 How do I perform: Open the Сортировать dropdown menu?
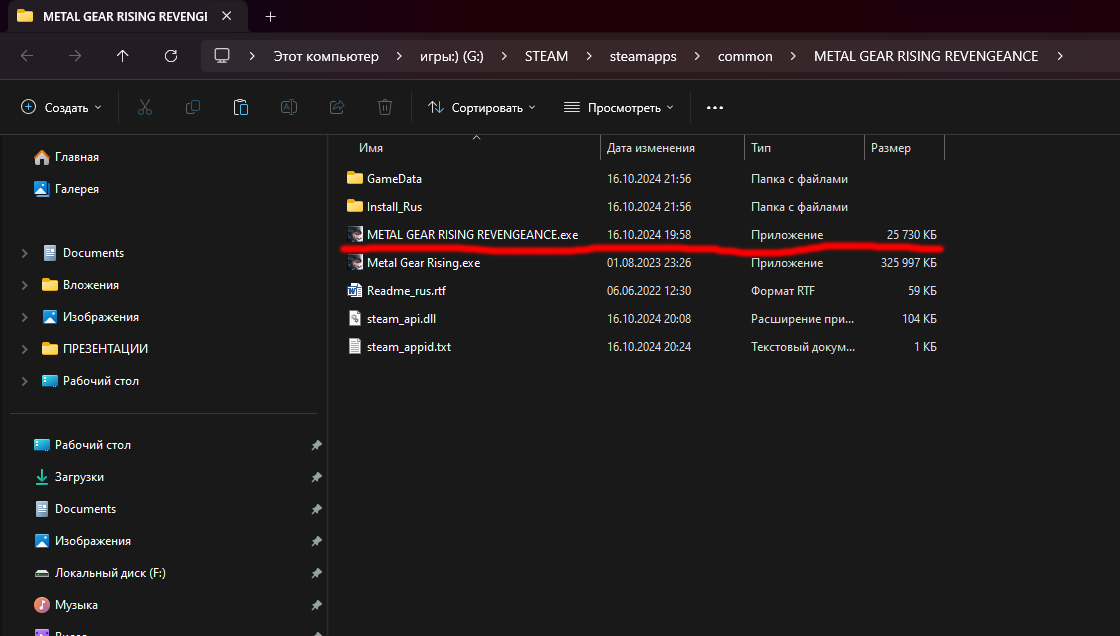(481, 107)
